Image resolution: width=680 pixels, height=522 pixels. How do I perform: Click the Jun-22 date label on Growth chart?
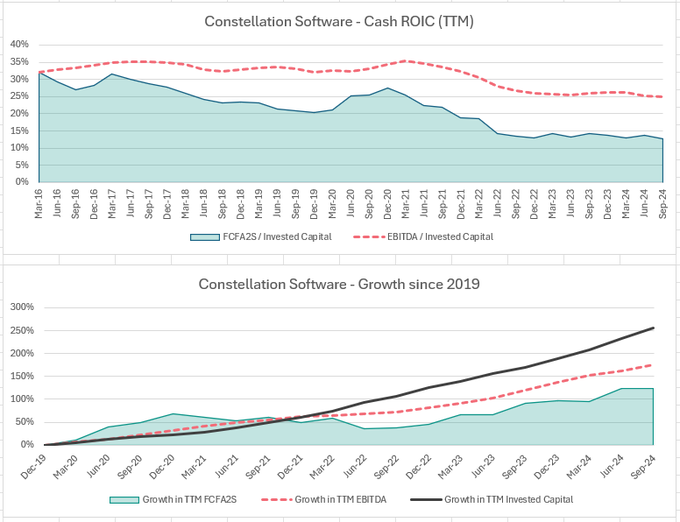354,466
